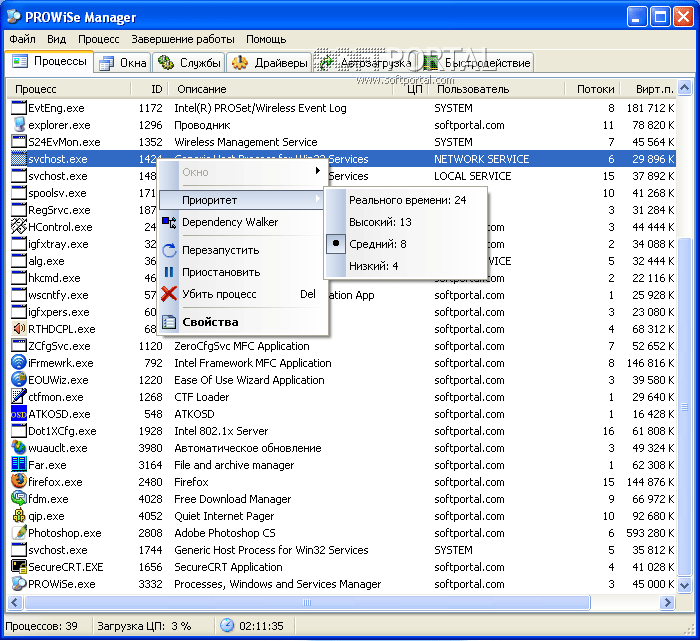Sort by the Потоки column header

click(592, 89)
